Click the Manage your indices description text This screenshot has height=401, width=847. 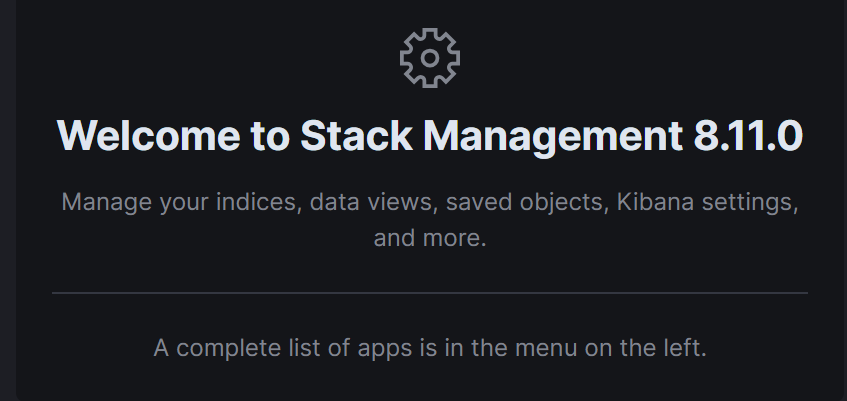[x=429, y=202]
